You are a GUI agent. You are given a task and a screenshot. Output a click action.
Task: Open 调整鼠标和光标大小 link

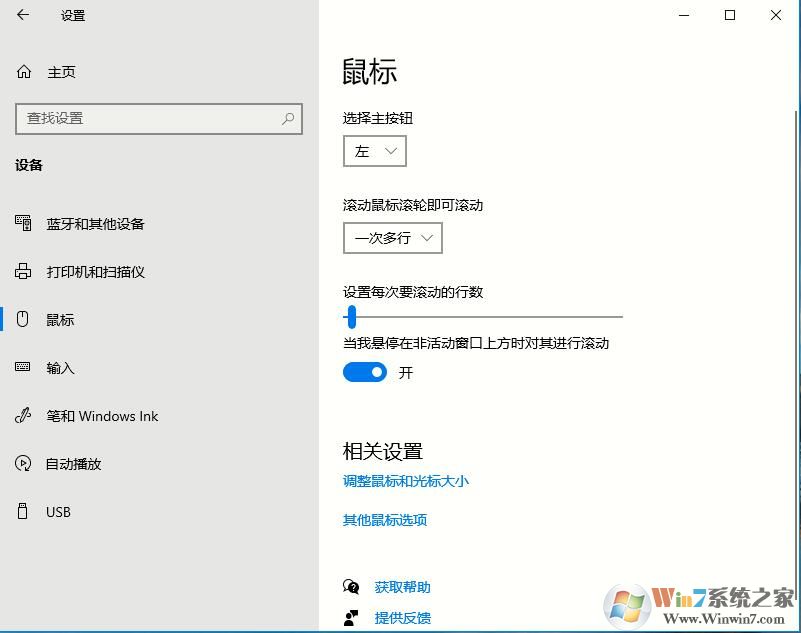406,481
